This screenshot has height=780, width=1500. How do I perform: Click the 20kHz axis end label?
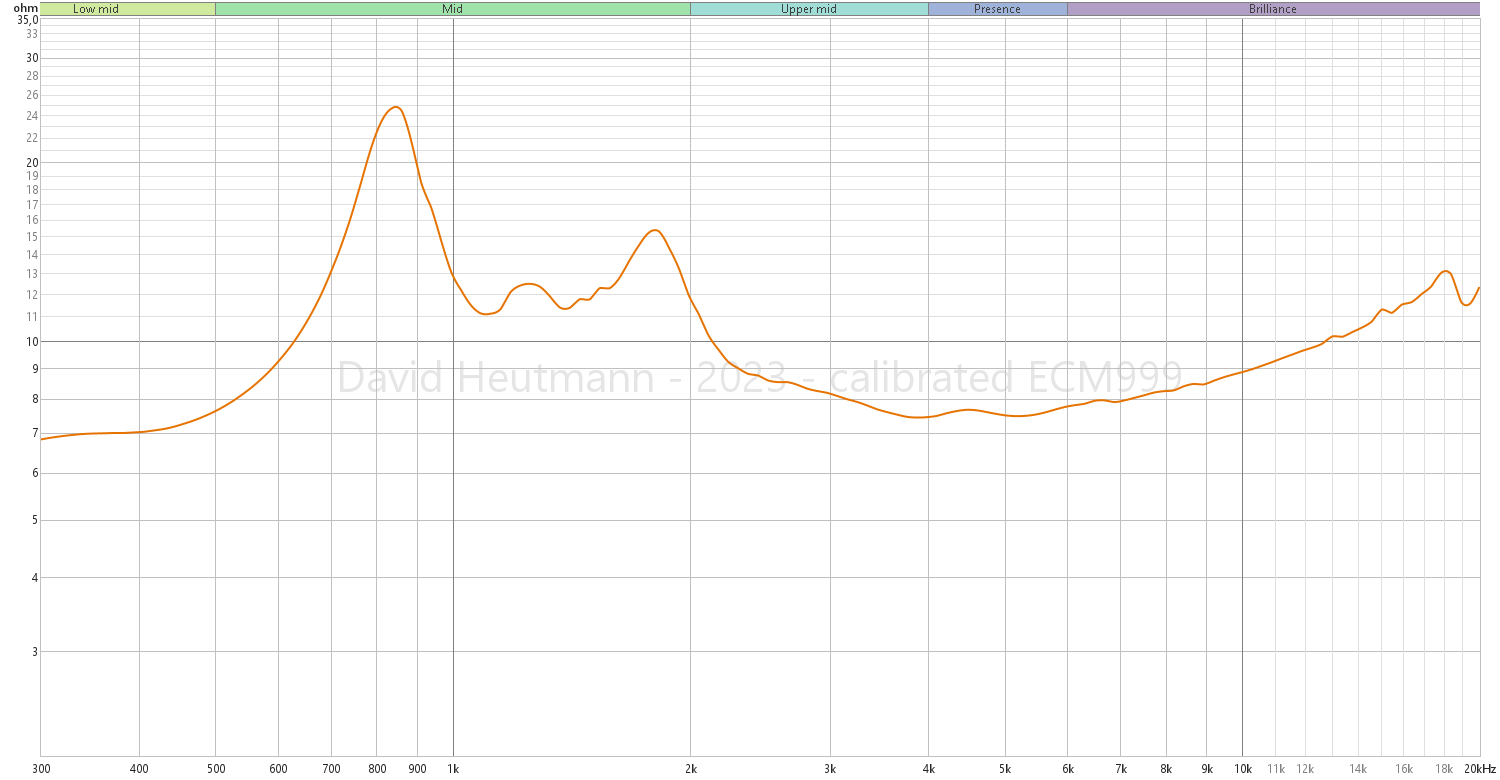point(1480,769)
